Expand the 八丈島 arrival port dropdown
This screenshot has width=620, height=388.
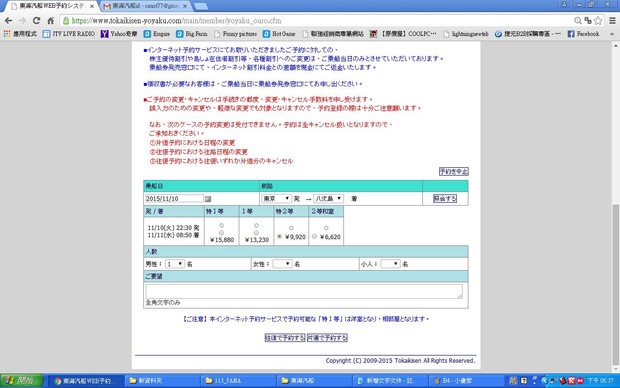[x=328, y=199]
